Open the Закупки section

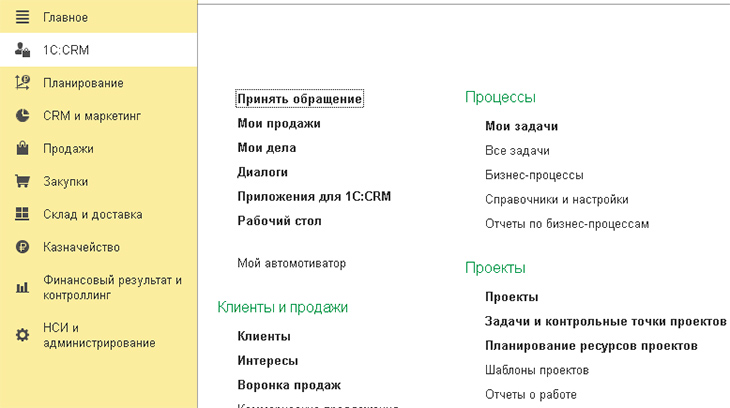tap(66, 182)
